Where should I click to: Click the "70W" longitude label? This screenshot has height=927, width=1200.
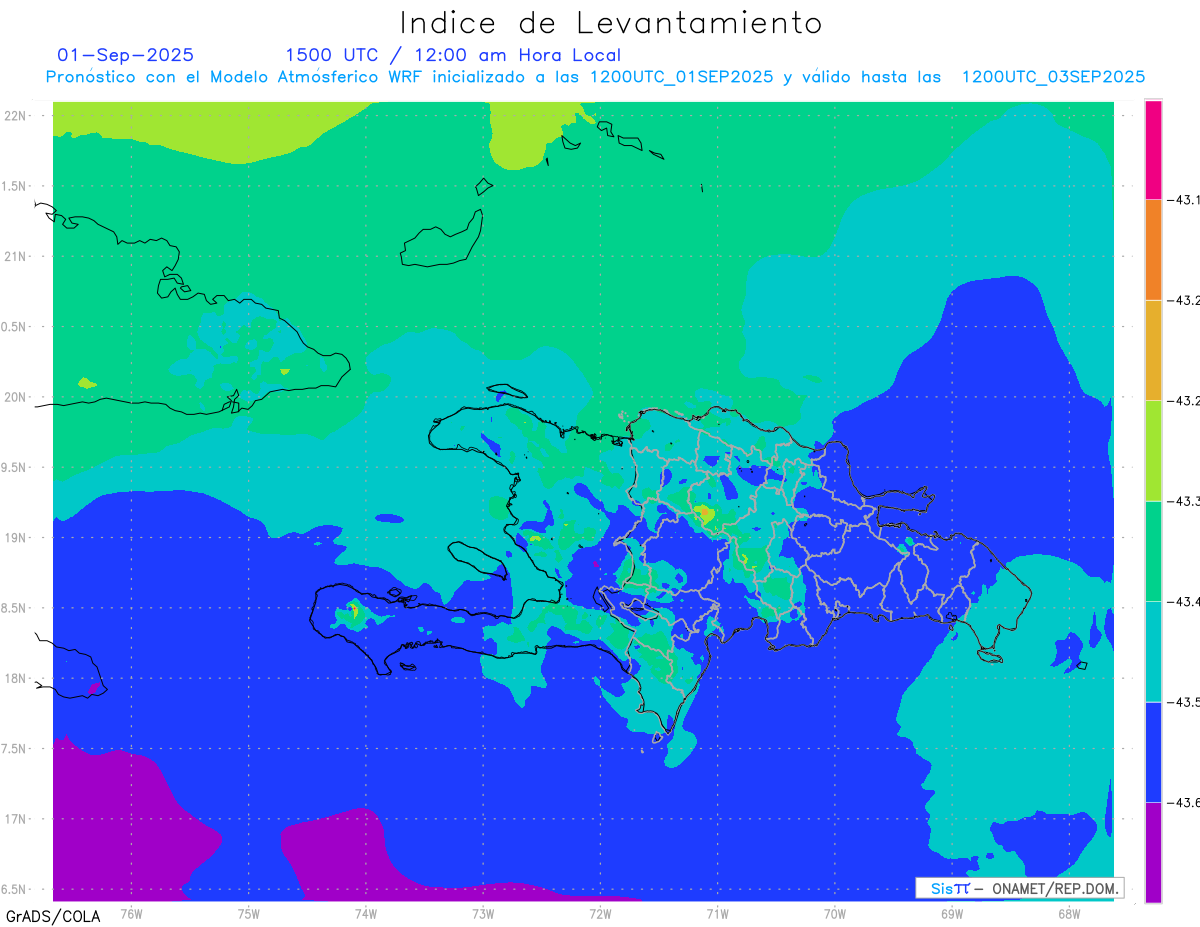(x=835, y=913)
